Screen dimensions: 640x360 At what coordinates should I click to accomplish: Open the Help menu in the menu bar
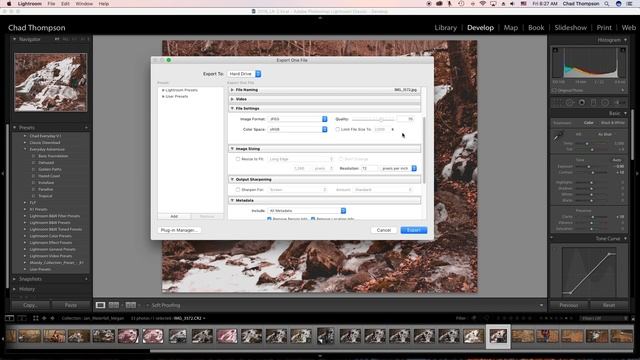[x=104, y=4]
